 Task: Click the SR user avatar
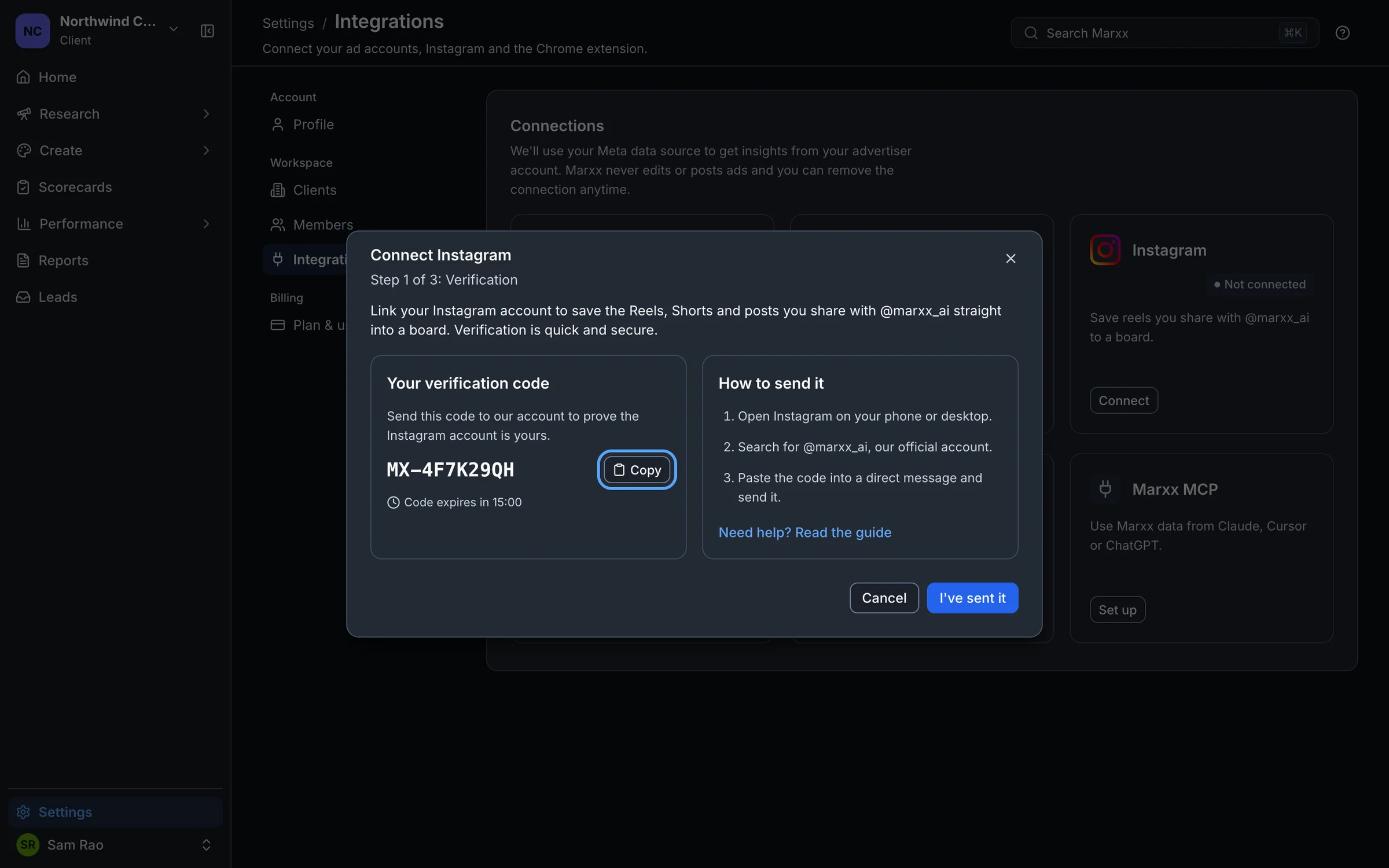(28, 845)
